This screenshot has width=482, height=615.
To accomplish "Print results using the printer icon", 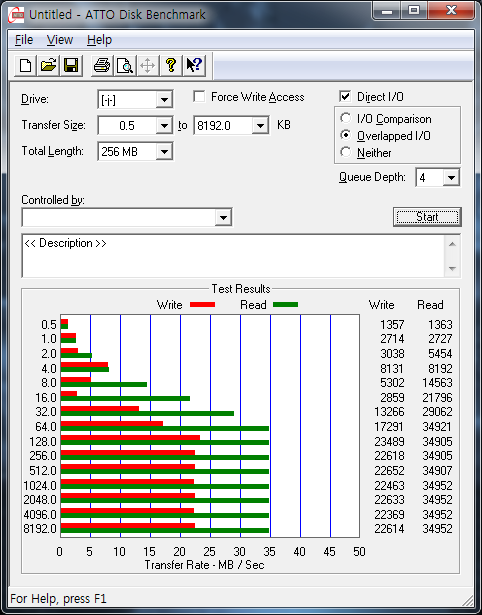I will pos(102,65).
